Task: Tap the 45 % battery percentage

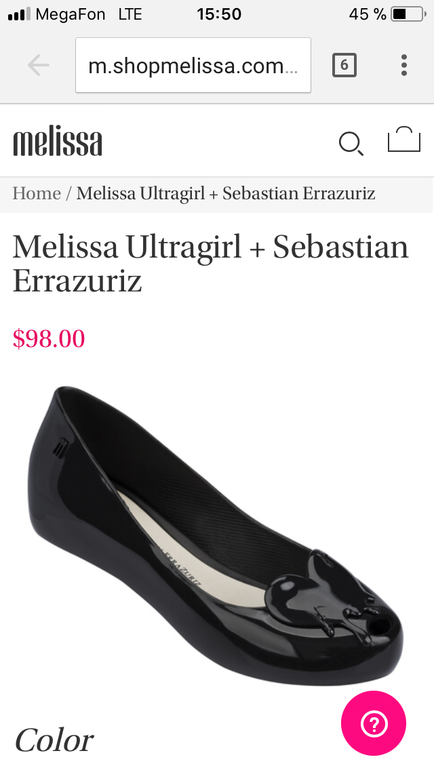Action: point(368,14)
